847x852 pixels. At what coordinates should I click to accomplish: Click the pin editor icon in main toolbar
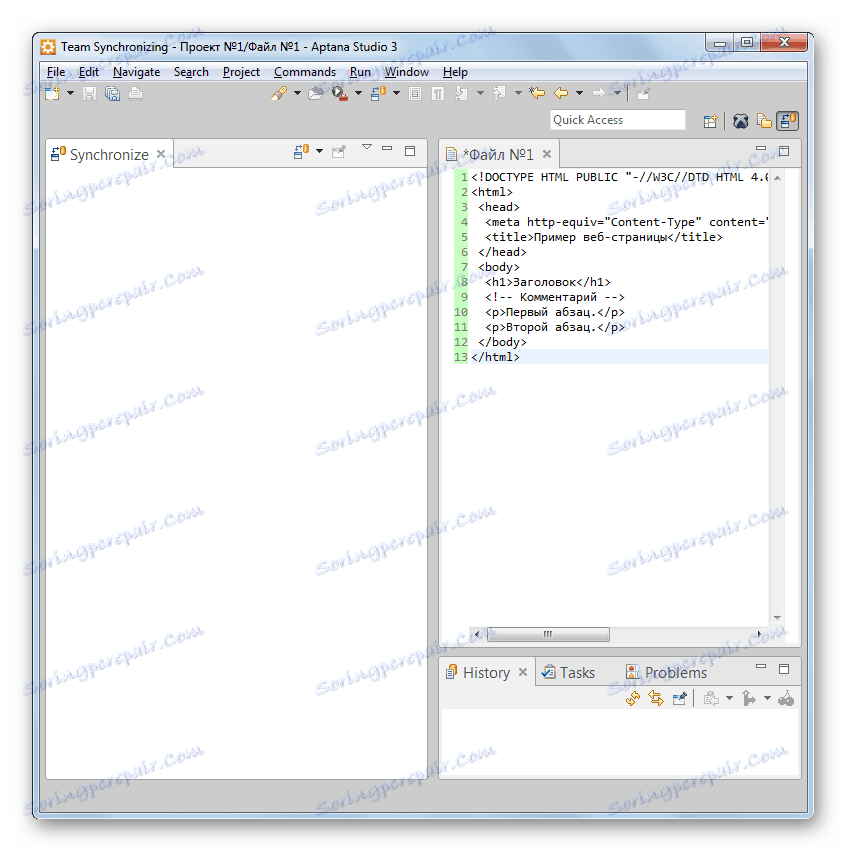pyautogui.click(x=643, y=94)
